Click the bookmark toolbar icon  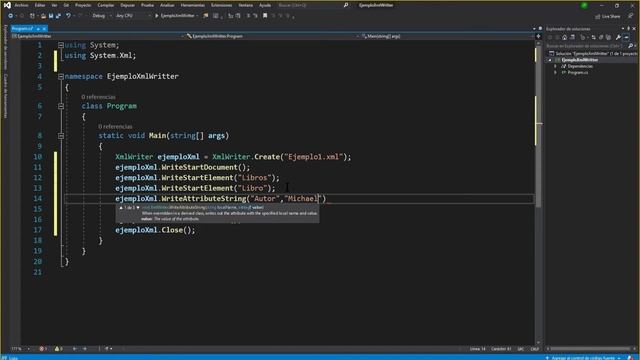(265, 16)
